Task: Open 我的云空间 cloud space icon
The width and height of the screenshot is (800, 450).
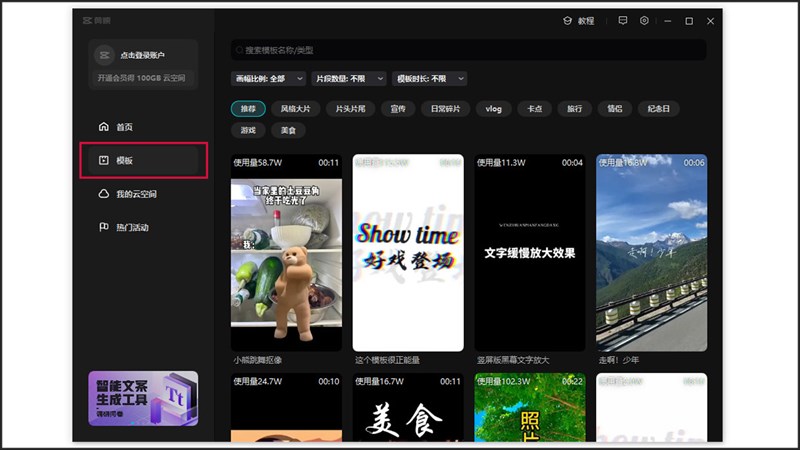Action: 103,194
